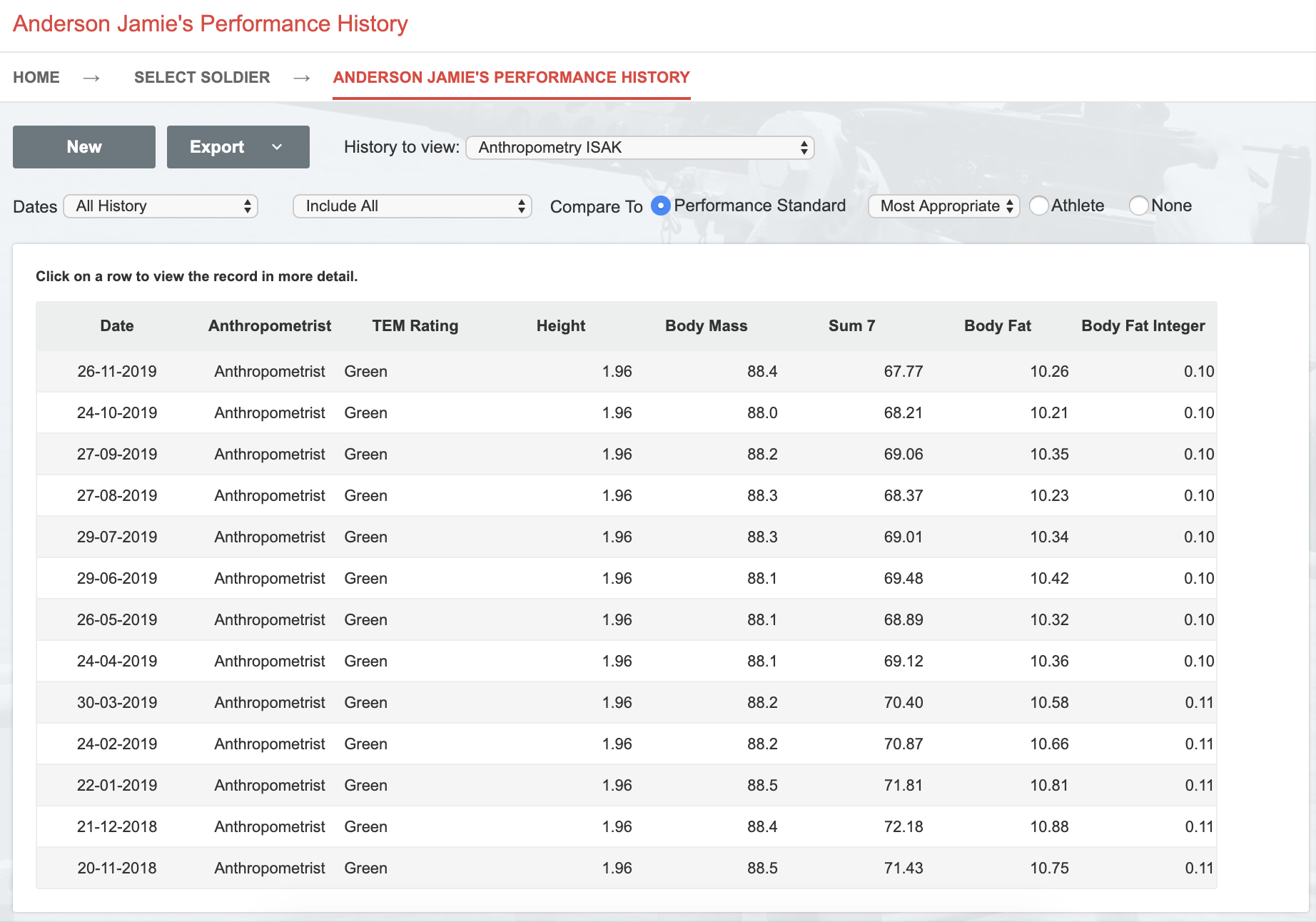Image resolution: width=1316 pixels, height=922 pixels.
Task: Open the 20-11-2018 record row
Action: click(627, 868)
